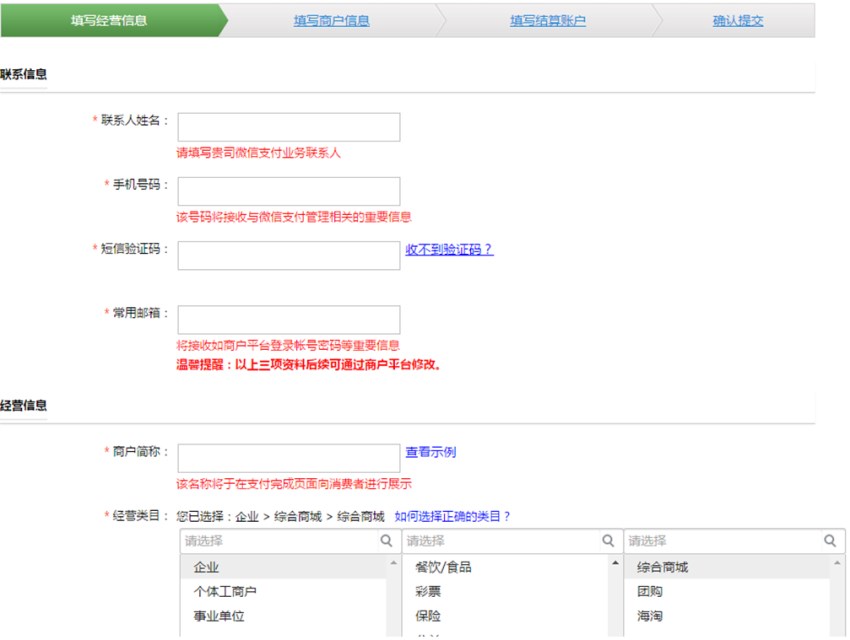Click scroll-up arrow of second category list
Screen dimensions: 850x640
point(615,563)
